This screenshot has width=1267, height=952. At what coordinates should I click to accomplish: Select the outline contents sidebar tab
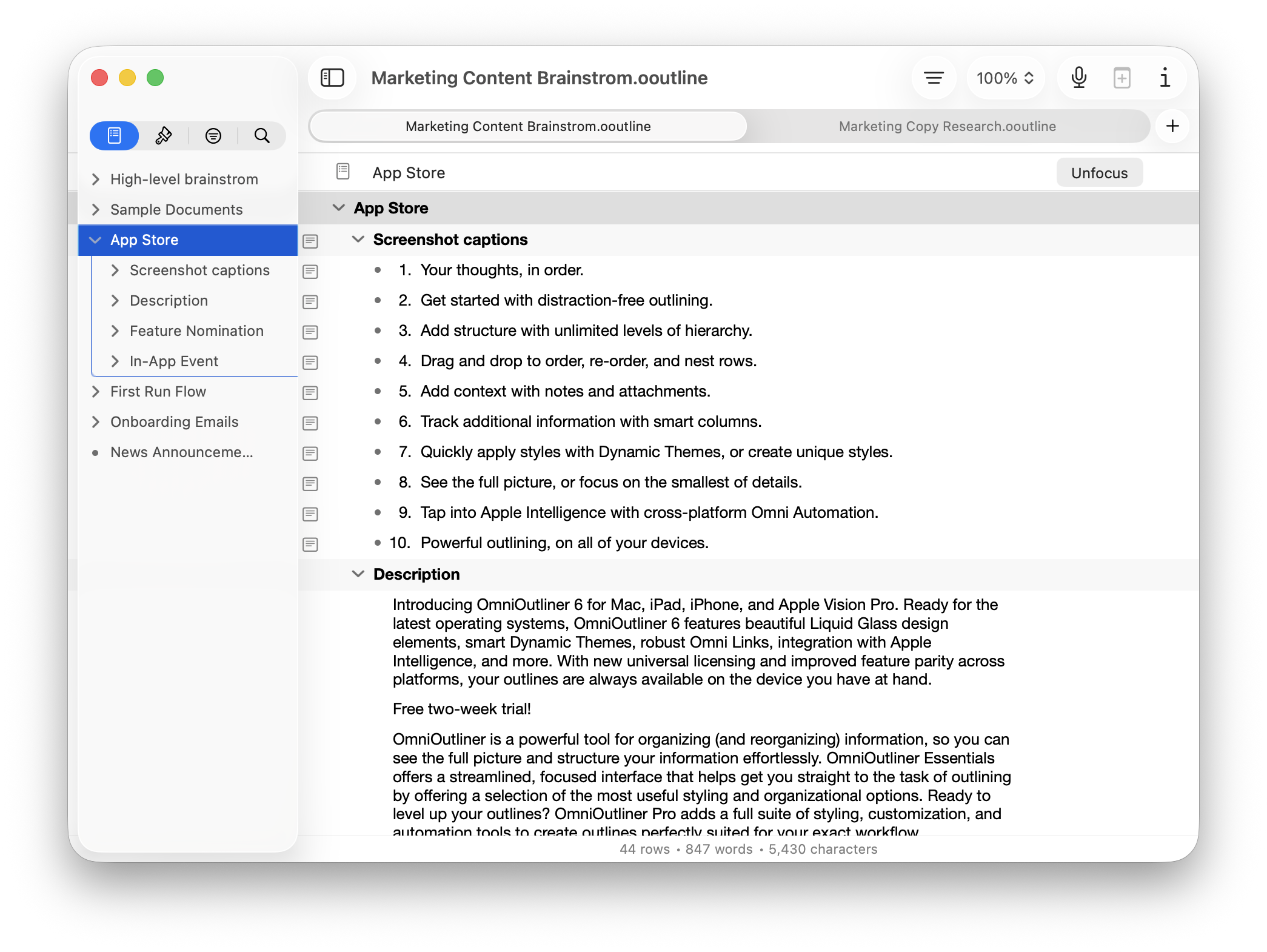(115, 135)
